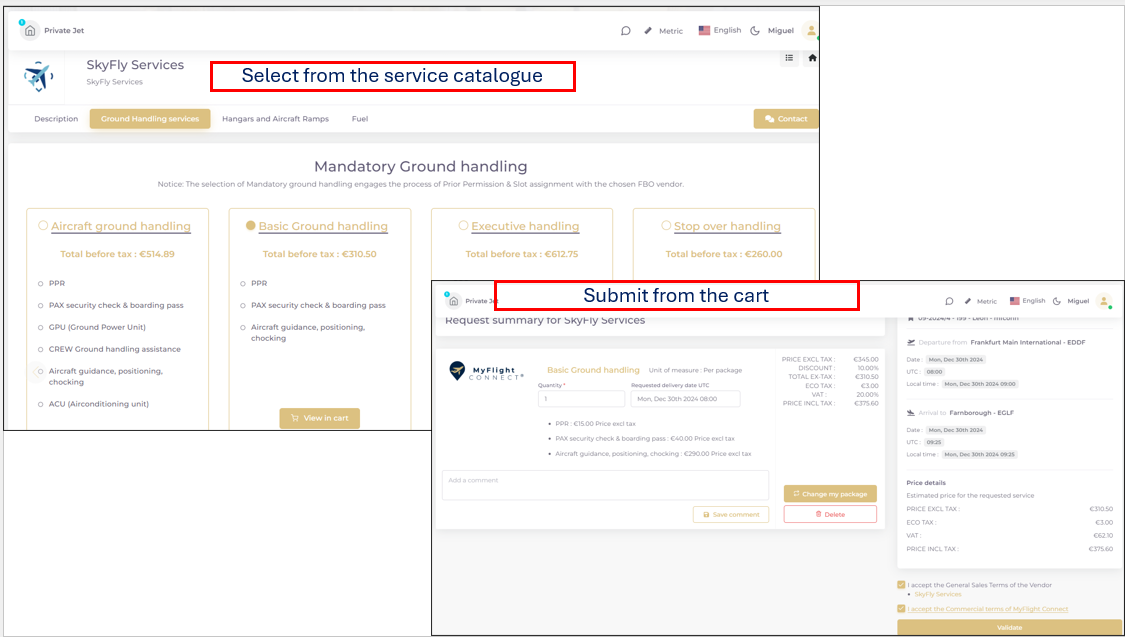Click the Save comment button
This screenshot has width=1125, height=637.
(x=731, y=514)
